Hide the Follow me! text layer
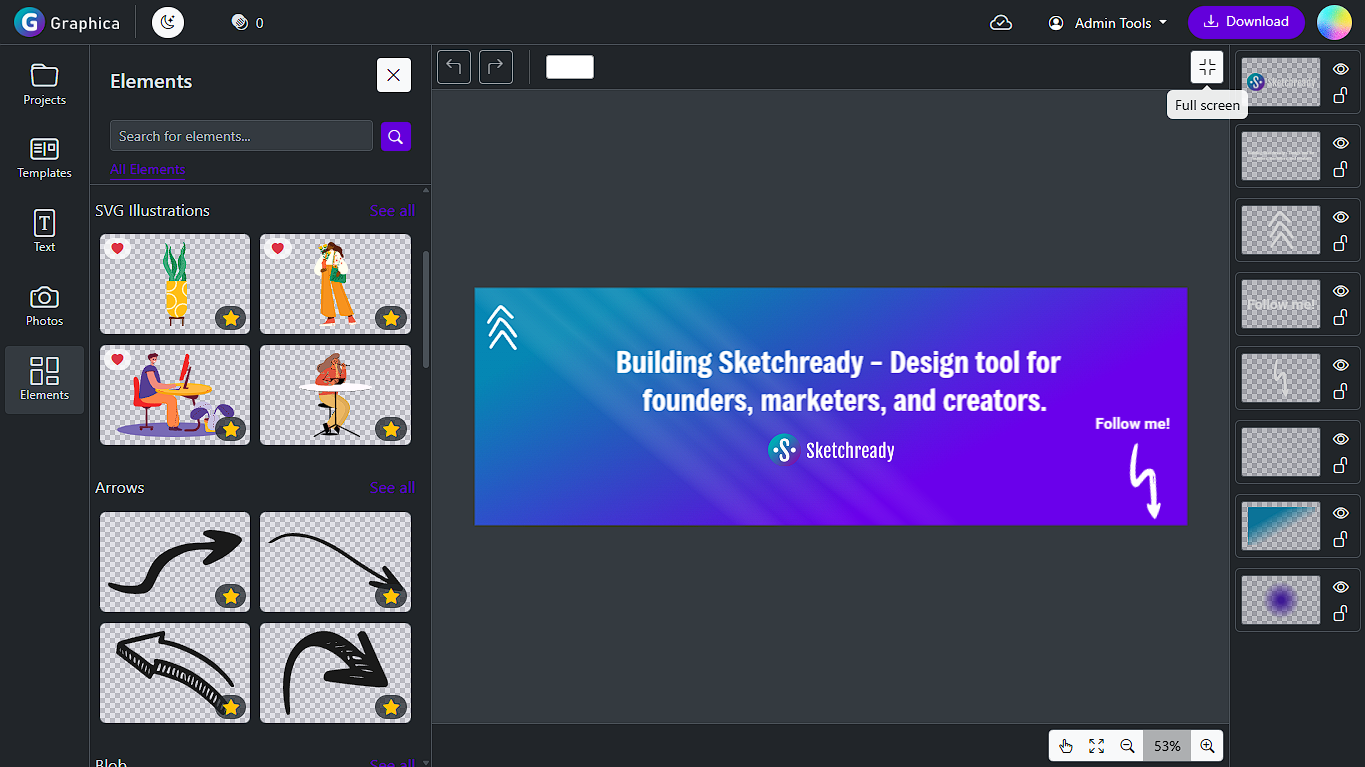1365x767 pixels. click(x=1341, y=291)
